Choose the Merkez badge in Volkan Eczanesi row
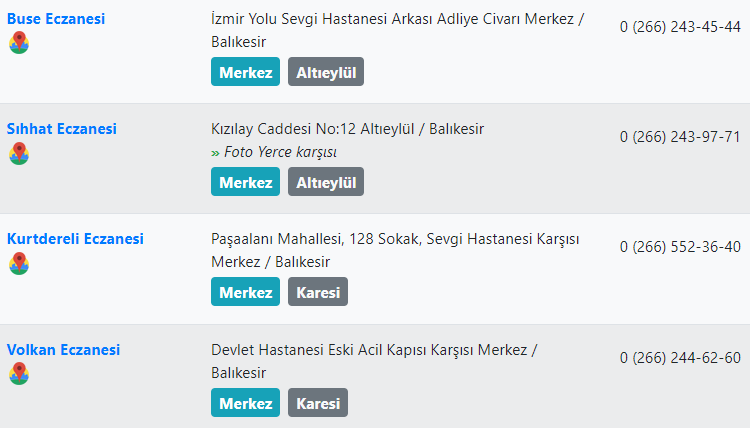 [x=246, y=403]
